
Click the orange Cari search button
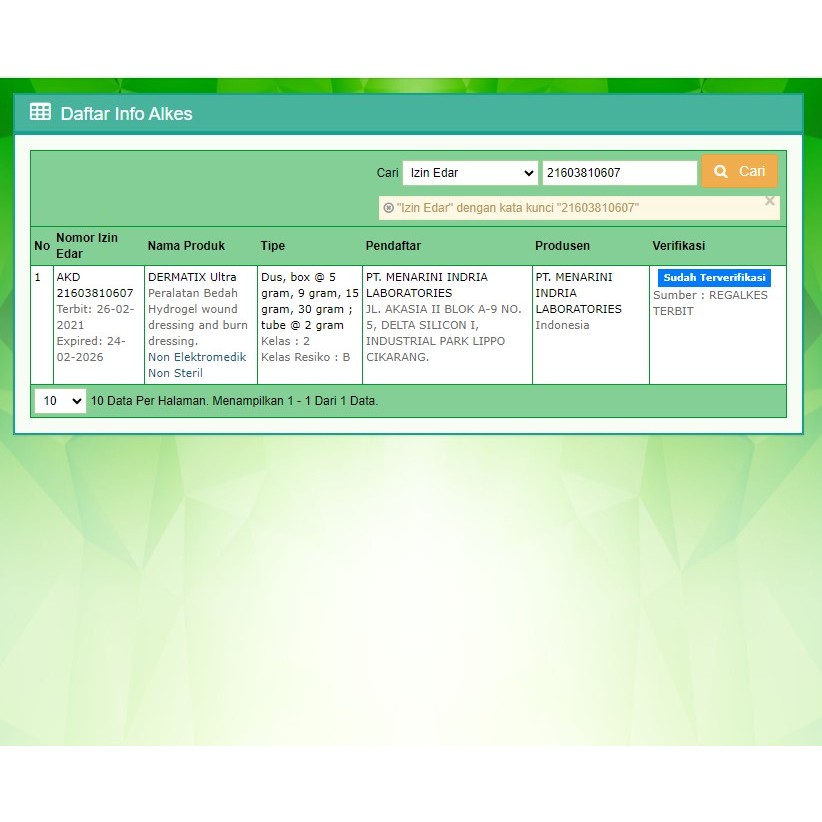(x=739, y=171)
